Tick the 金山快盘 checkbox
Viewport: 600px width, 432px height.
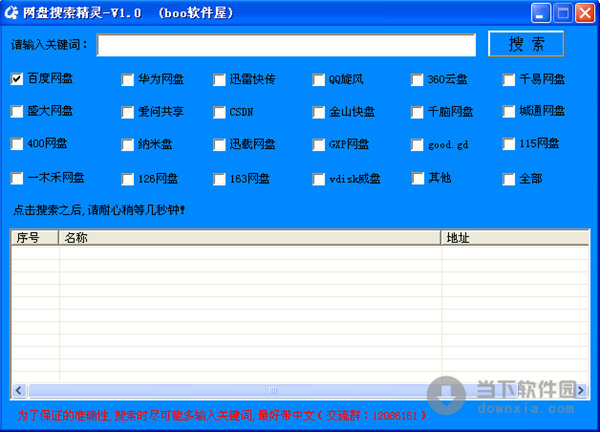point(318,112)
